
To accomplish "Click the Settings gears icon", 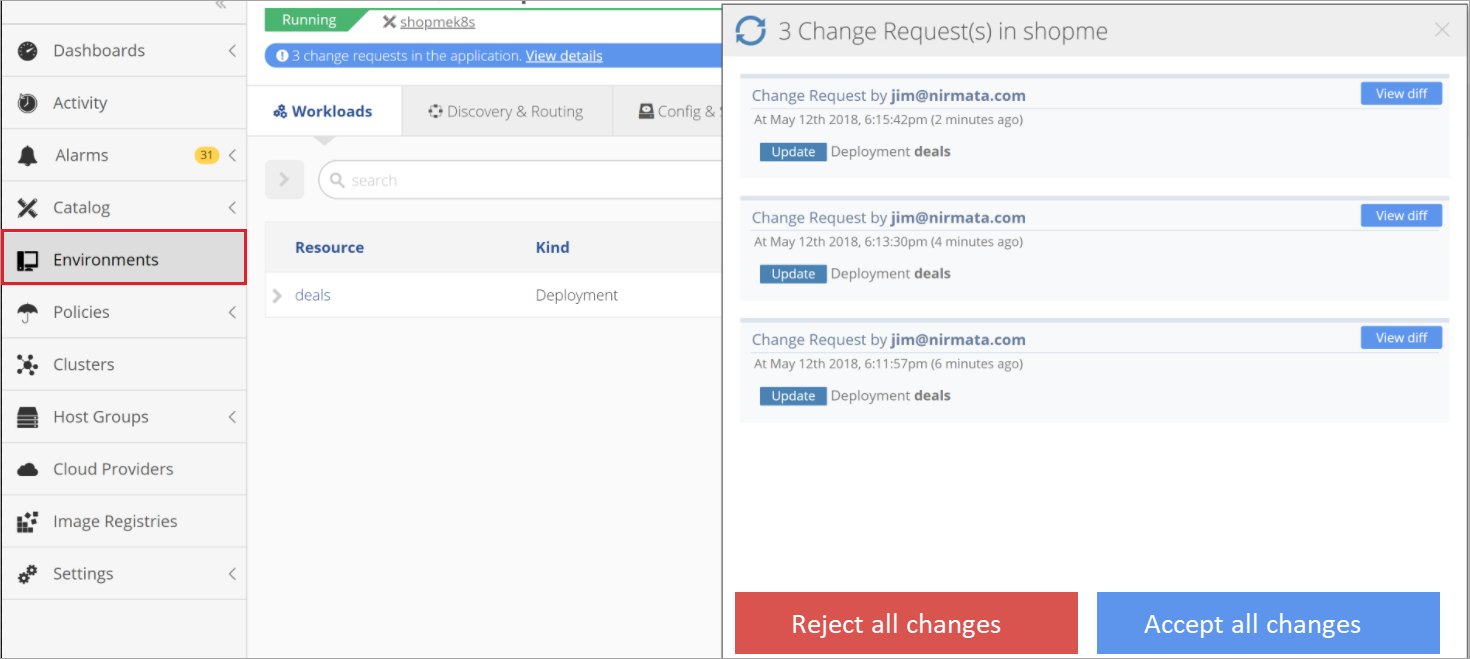I will tap(28, 574).
